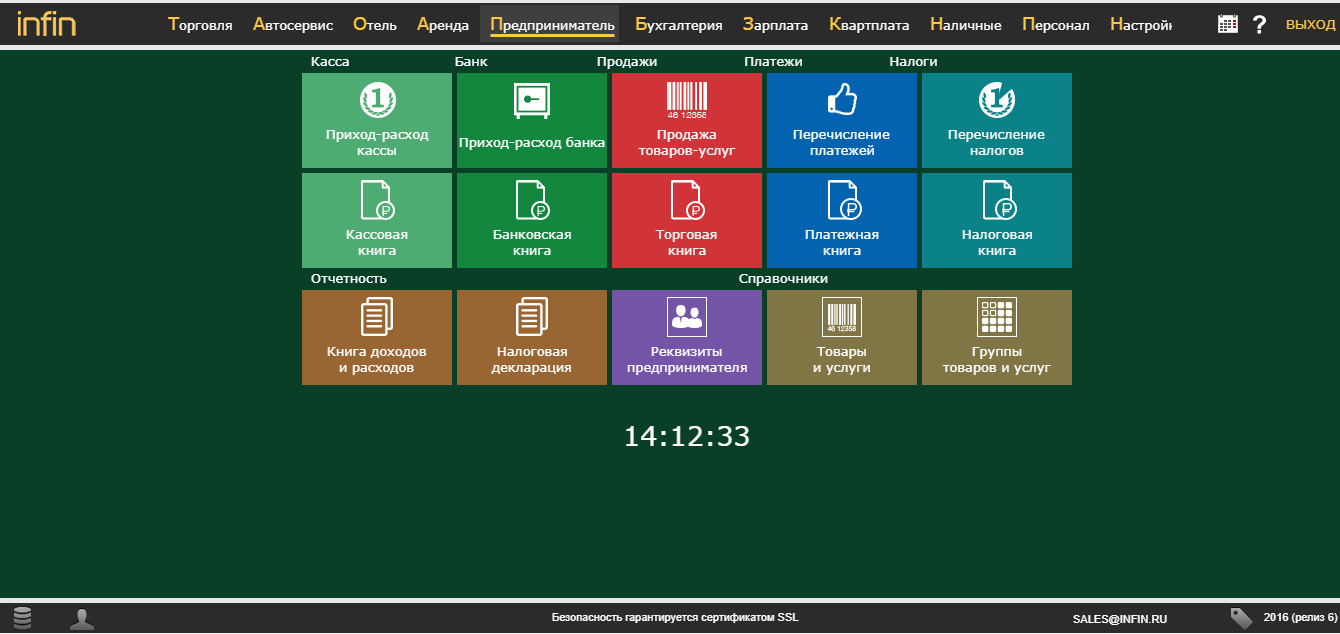The image size is (1340, 634).
Task: Open Реквизиты предпринимателя tile
Action: [687, 337]
